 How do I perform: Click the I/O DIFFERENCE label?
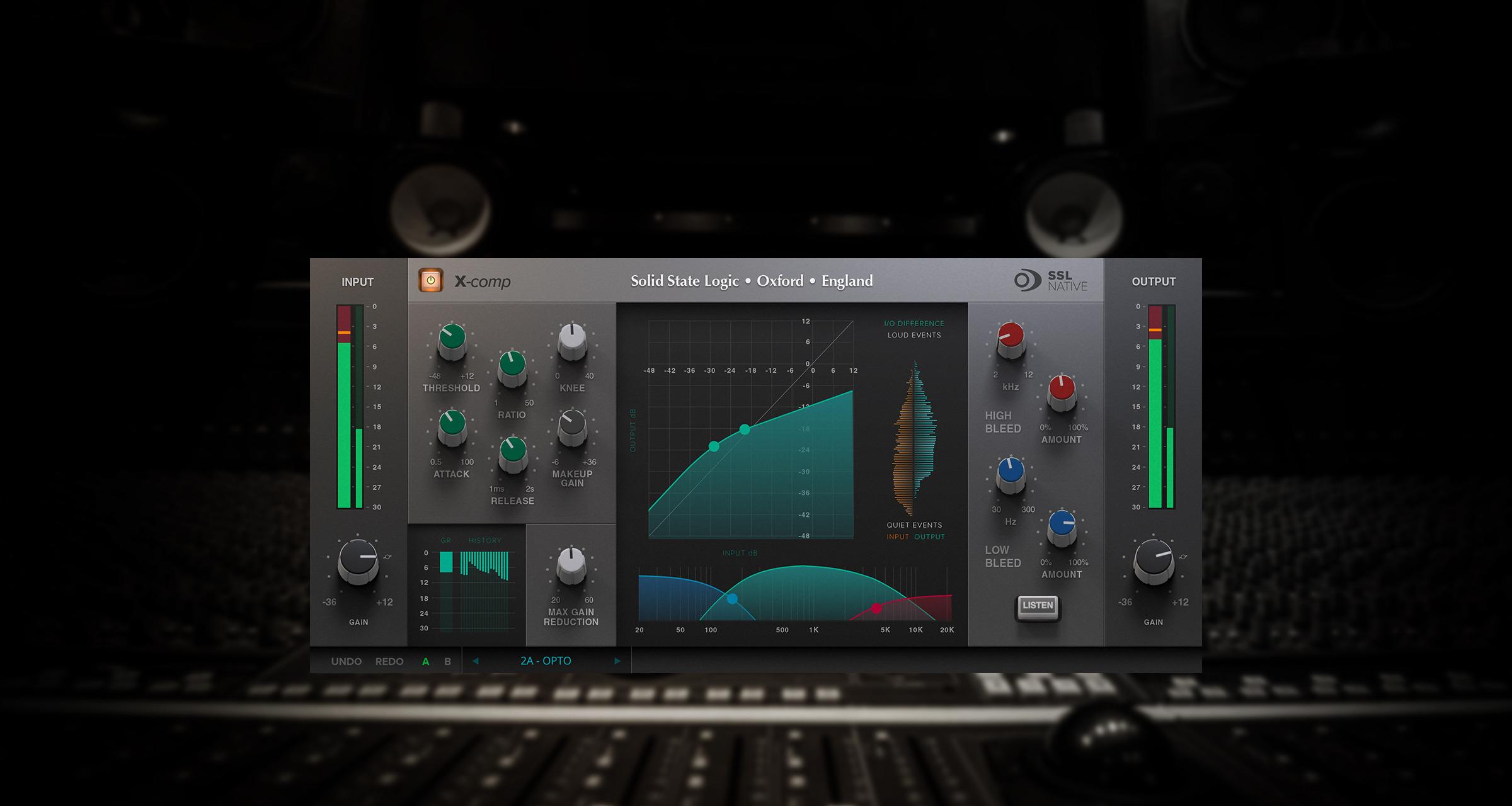[914, 324]
